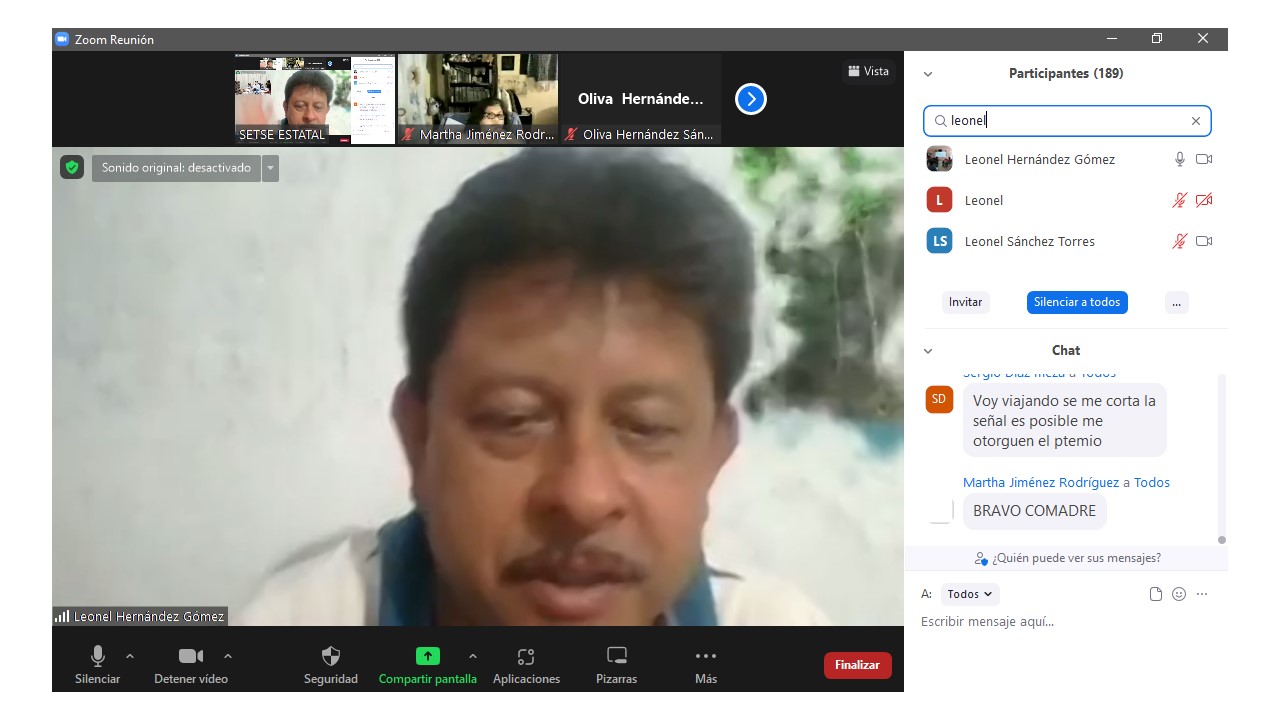This screenshot has width=1280, height=720.
Task: Click the Zoom Reunión app icon
Action: point(62,39)
